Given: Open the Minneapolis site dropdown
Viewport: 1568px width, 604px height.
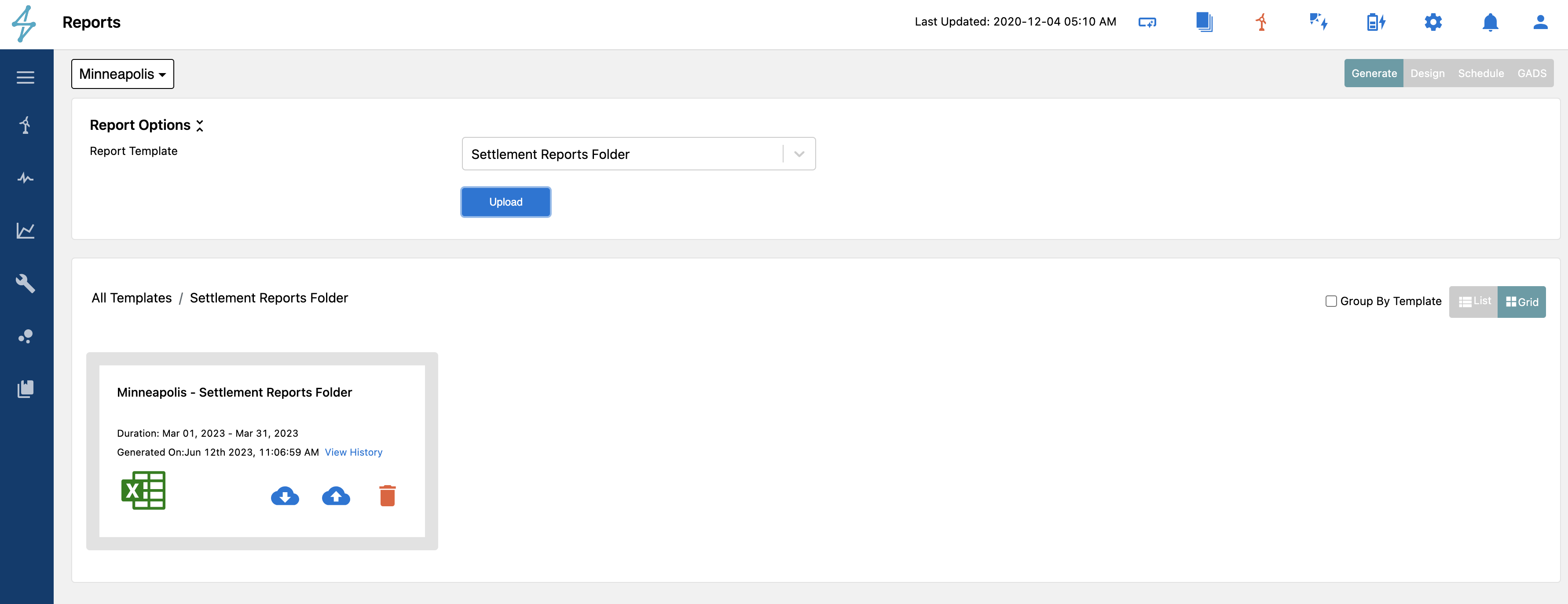Looking at the screenshot, I should (x=122, y=74).
